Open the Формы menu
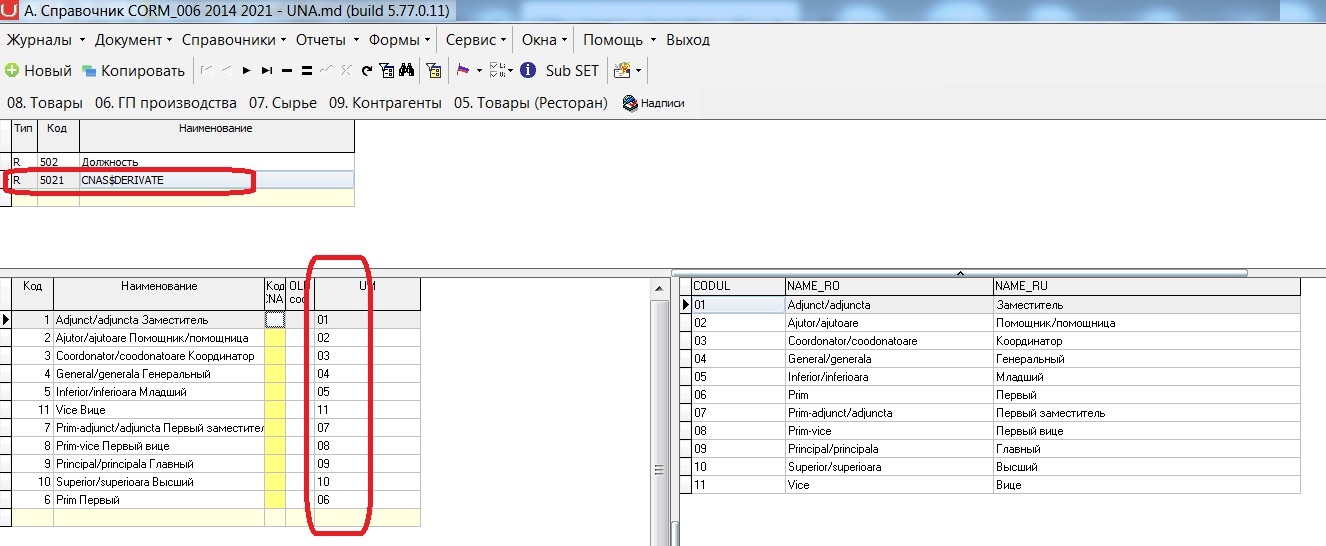 pos(399,40)
